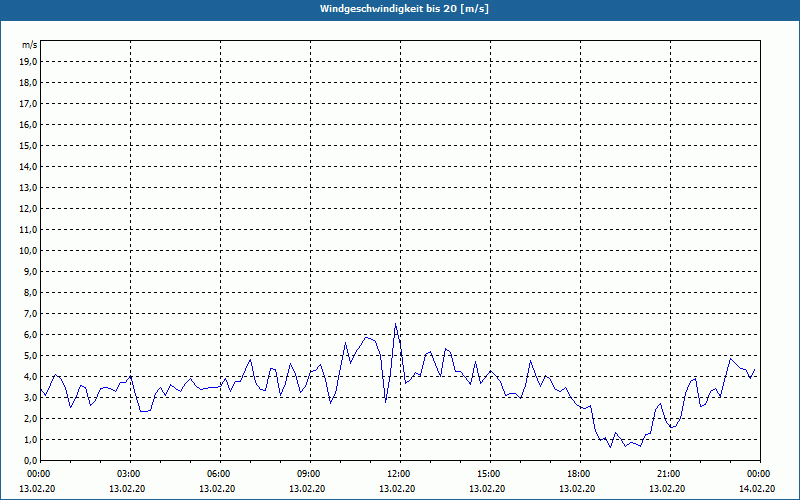The width and height of the screenshot is (800, 500).
Task: Select the 8,0 y-axis label
Action: pos(30,293)
